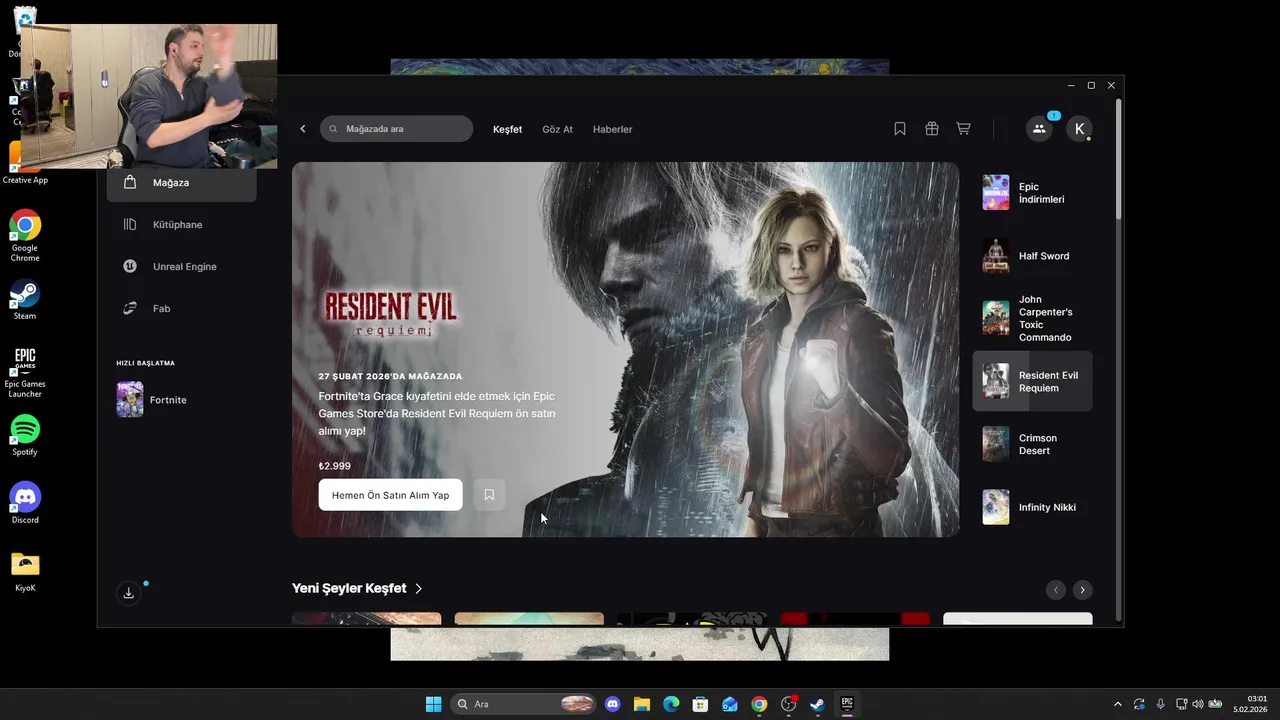Open Spotify desktop shortcut
The image size is (1280, 720).
[25, 435]
